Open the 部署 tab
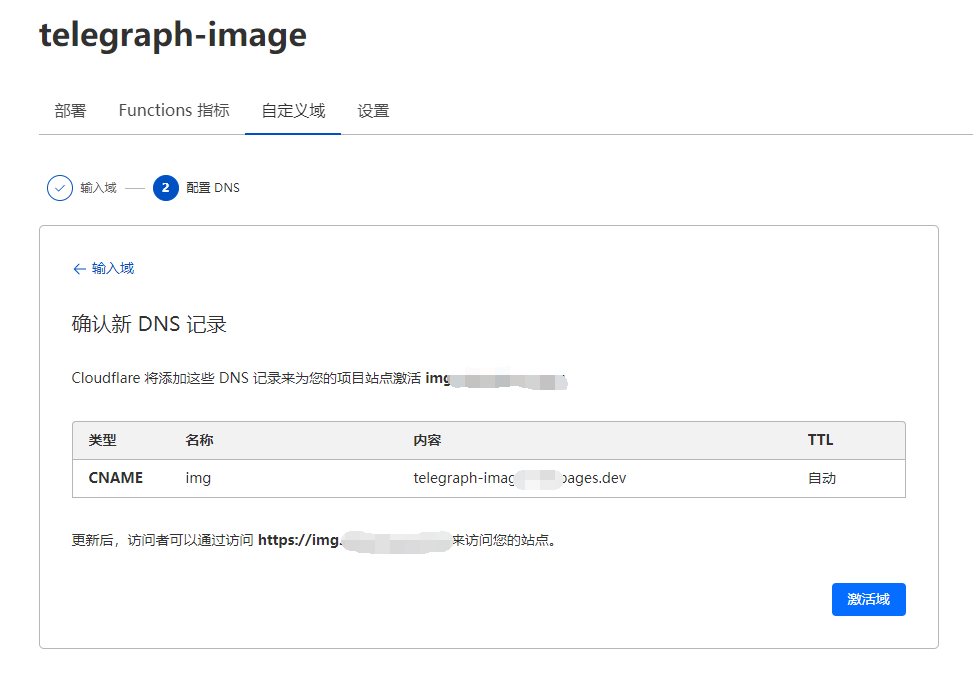Screen dimensions: 973x696 click(x=70, y=111)
